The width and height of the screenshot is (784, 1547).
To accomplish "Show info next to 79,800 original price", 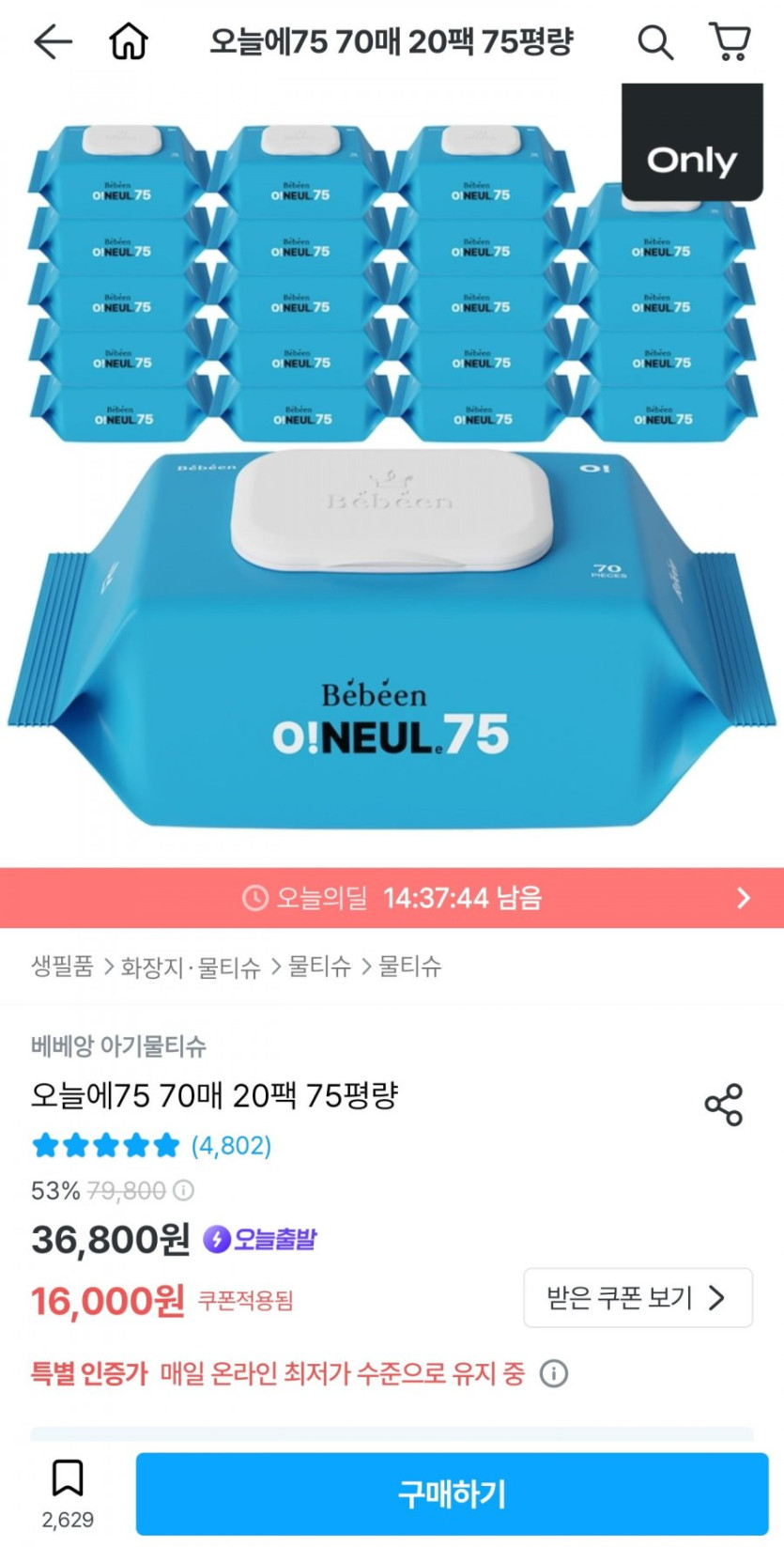I will pyautogui.click(x=184, y=1191).
